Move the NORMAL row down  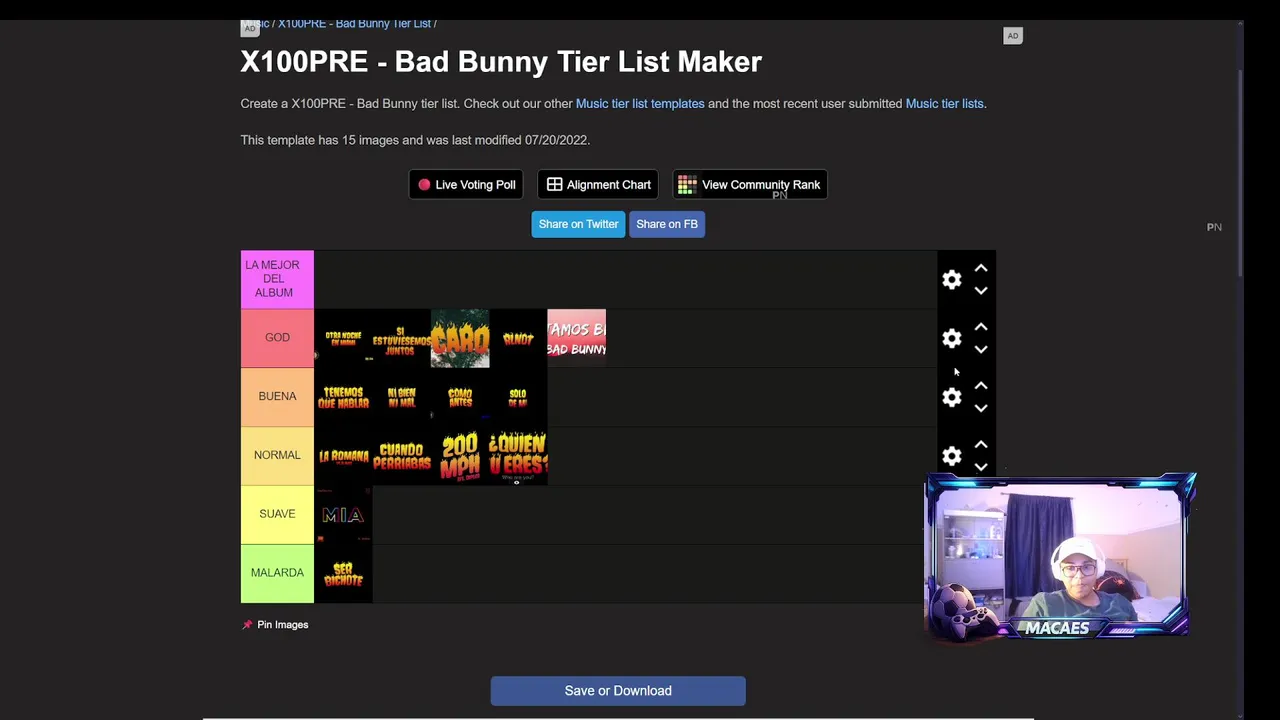981,467
